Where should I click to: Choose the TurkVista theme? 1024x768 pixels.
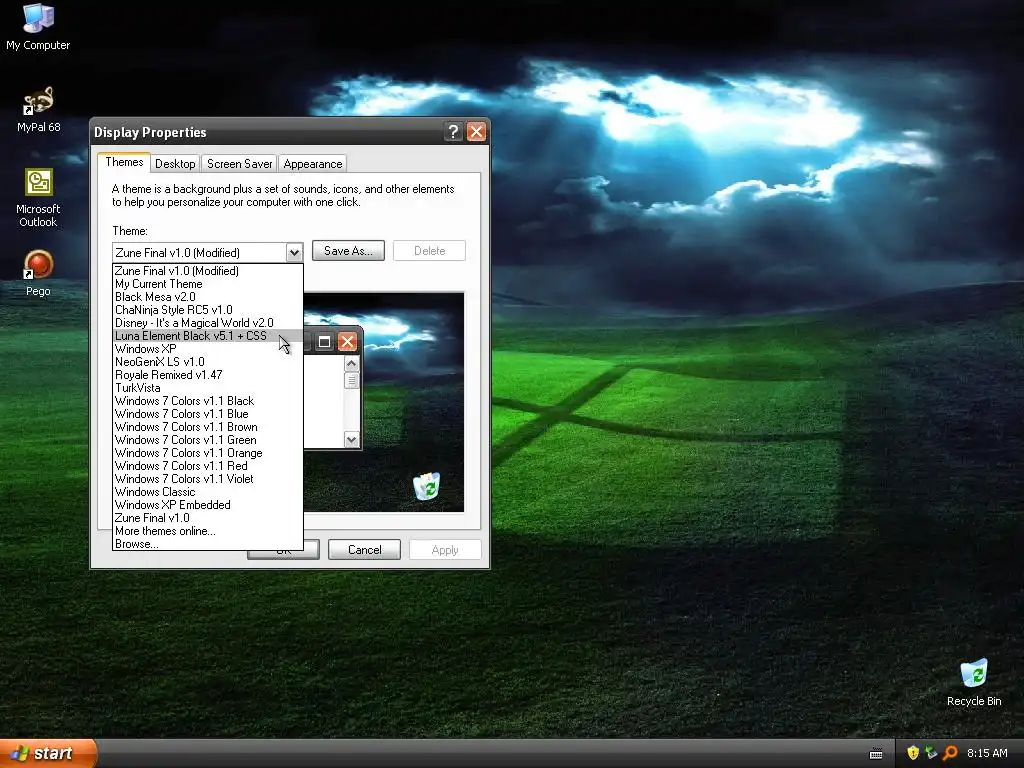[208, 388]
